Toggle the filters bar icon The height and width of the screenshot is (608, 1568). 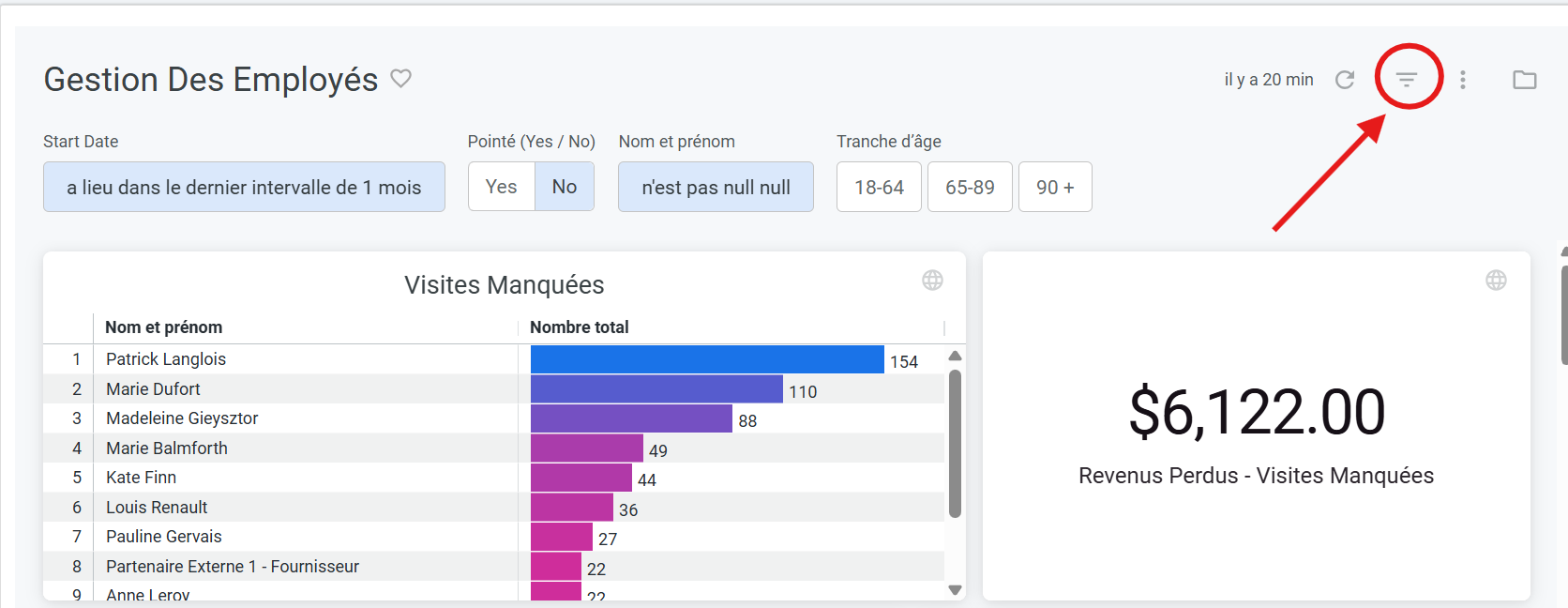[x=1407, y=80]
